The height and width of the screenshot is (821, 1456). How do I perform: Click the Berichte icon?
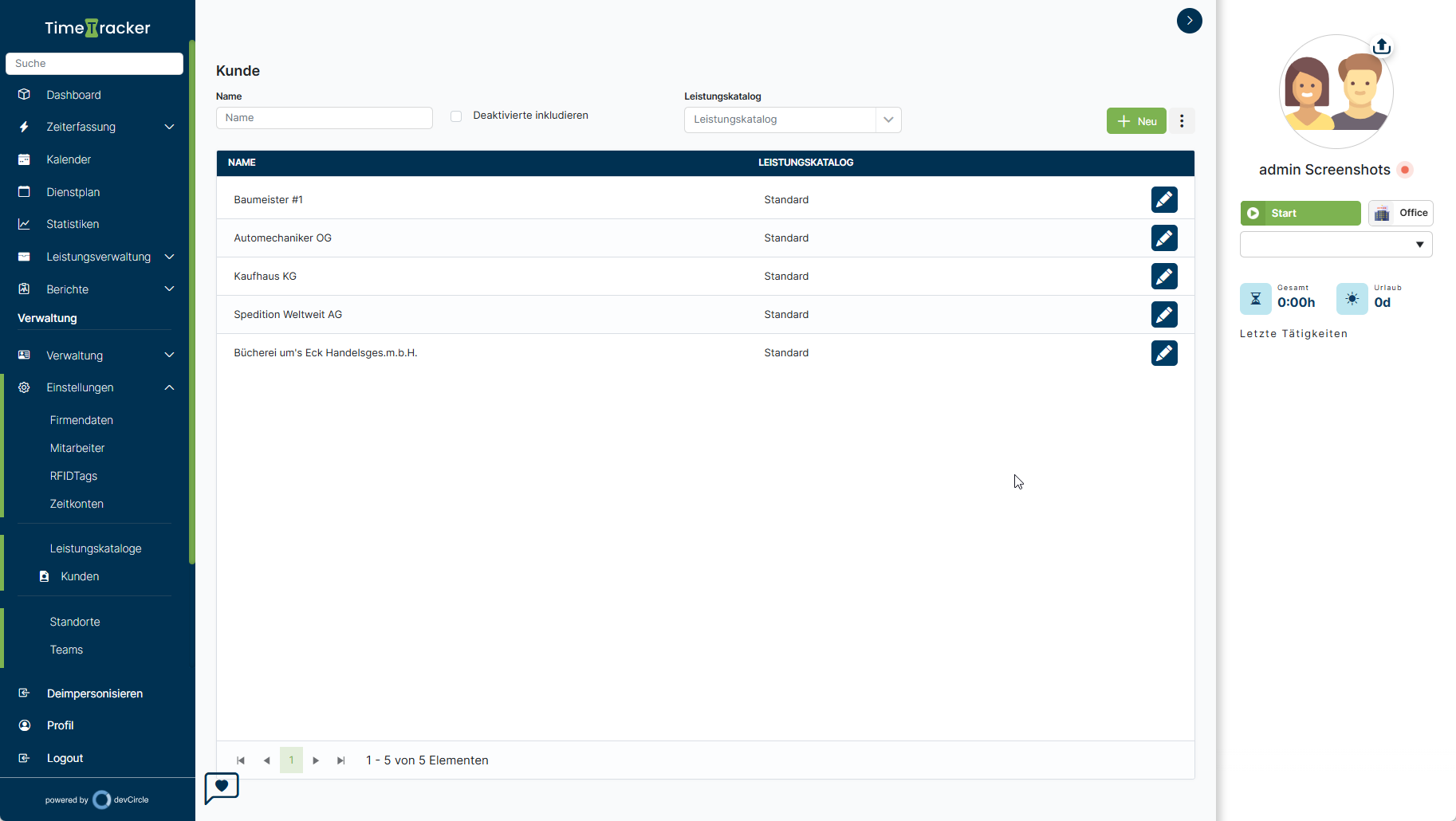click(x=24, y=289)
